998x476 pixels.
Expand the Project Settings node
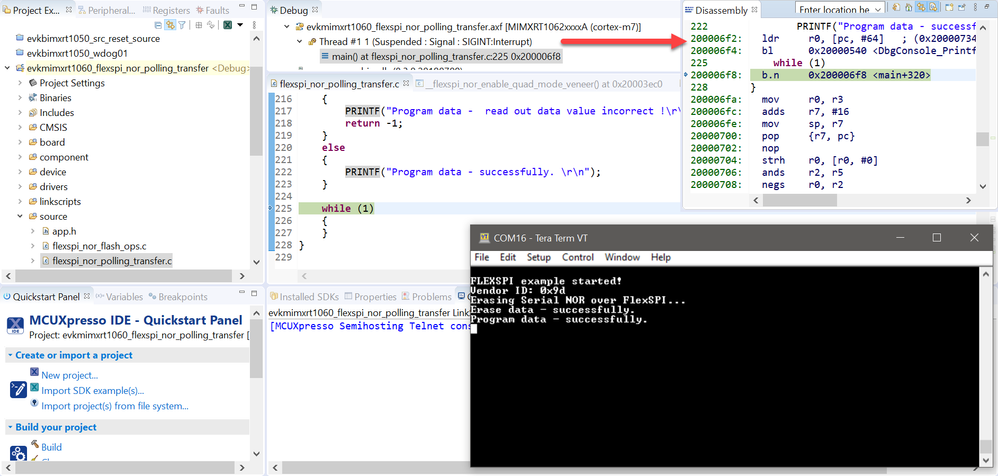point(21,83)
